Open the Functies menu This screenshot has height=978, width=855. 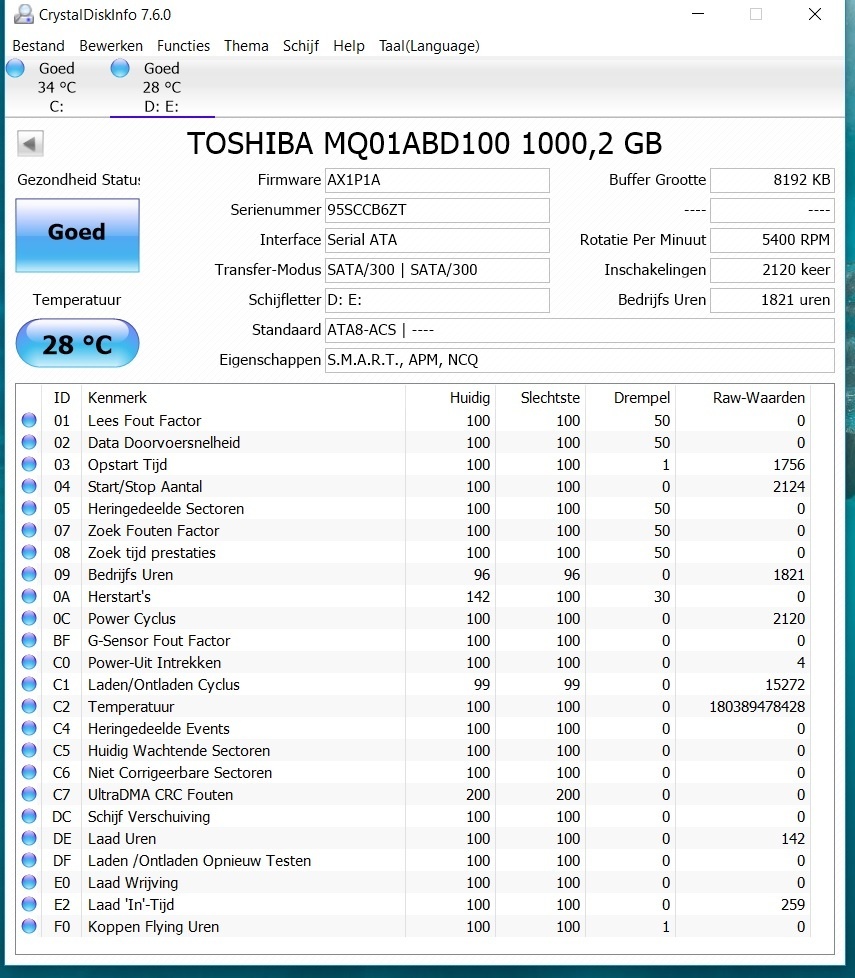183,46
